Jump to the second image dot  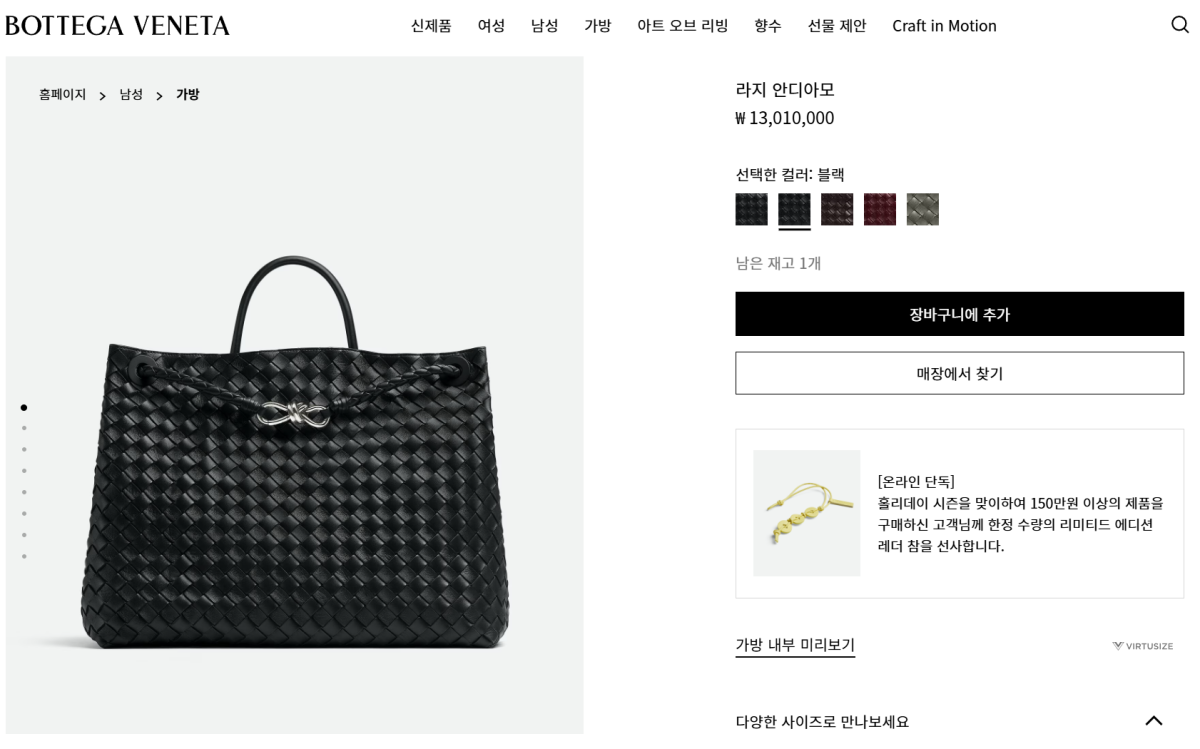(24, 428)
